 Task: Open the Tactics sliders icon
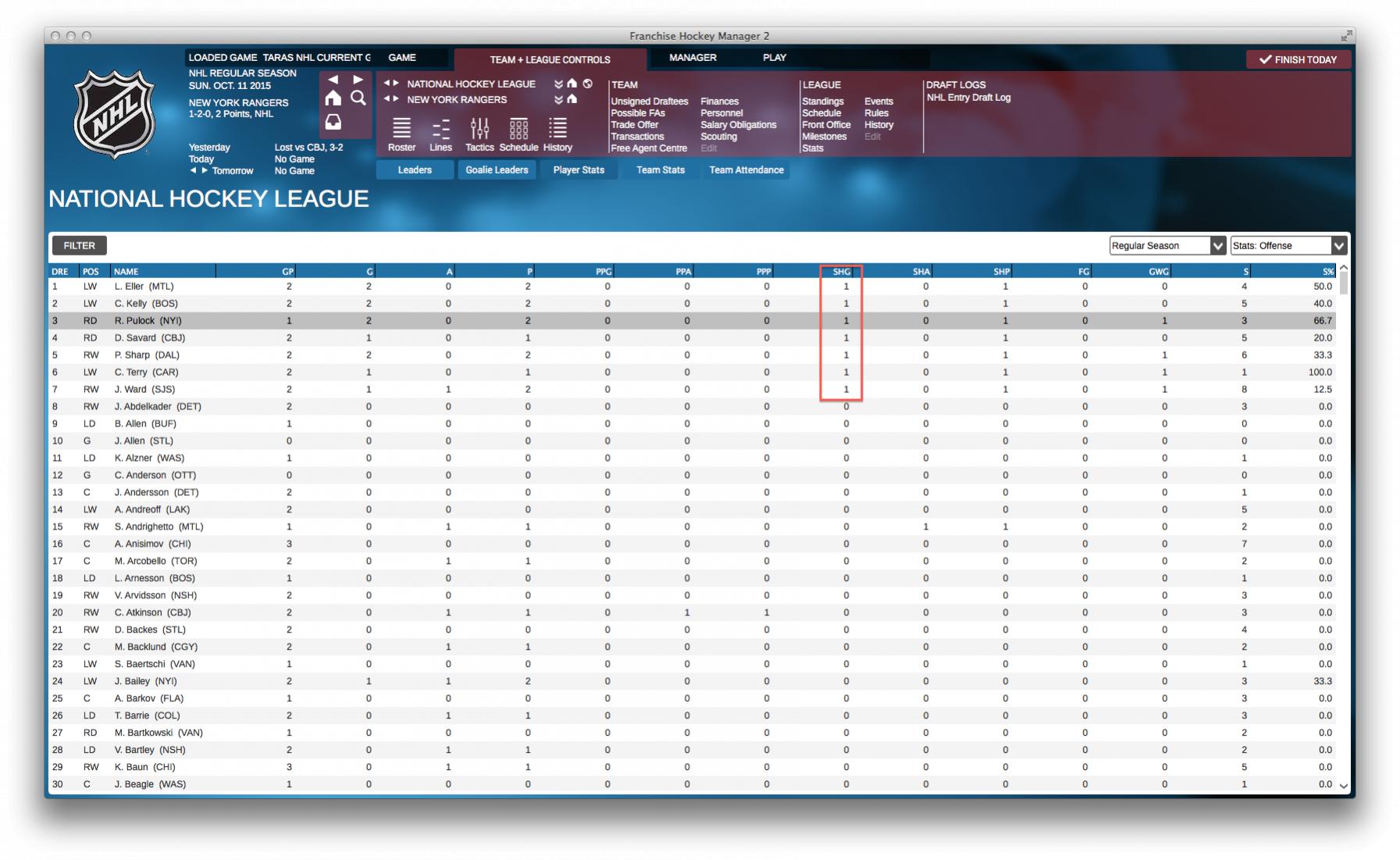click(x=479, y=134)
